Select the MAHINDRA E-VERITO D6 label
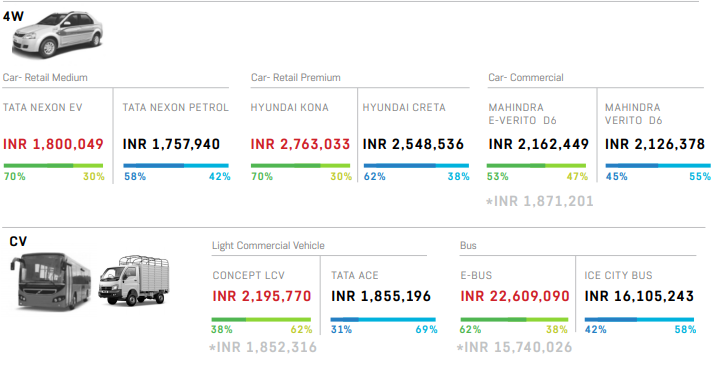 click(x=523, y=114)
